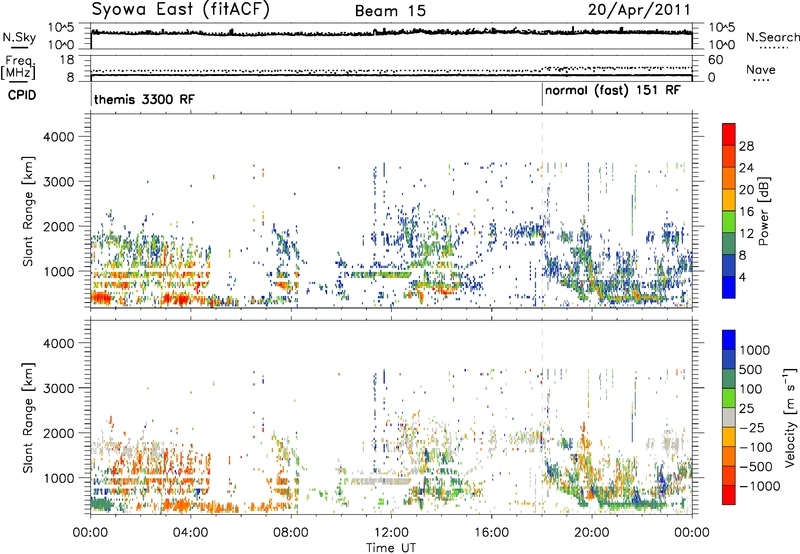This screenshot has height=554, width=800.
Task: Click the "-25" Velocity colorbar tick label
Action: (753, 427)
